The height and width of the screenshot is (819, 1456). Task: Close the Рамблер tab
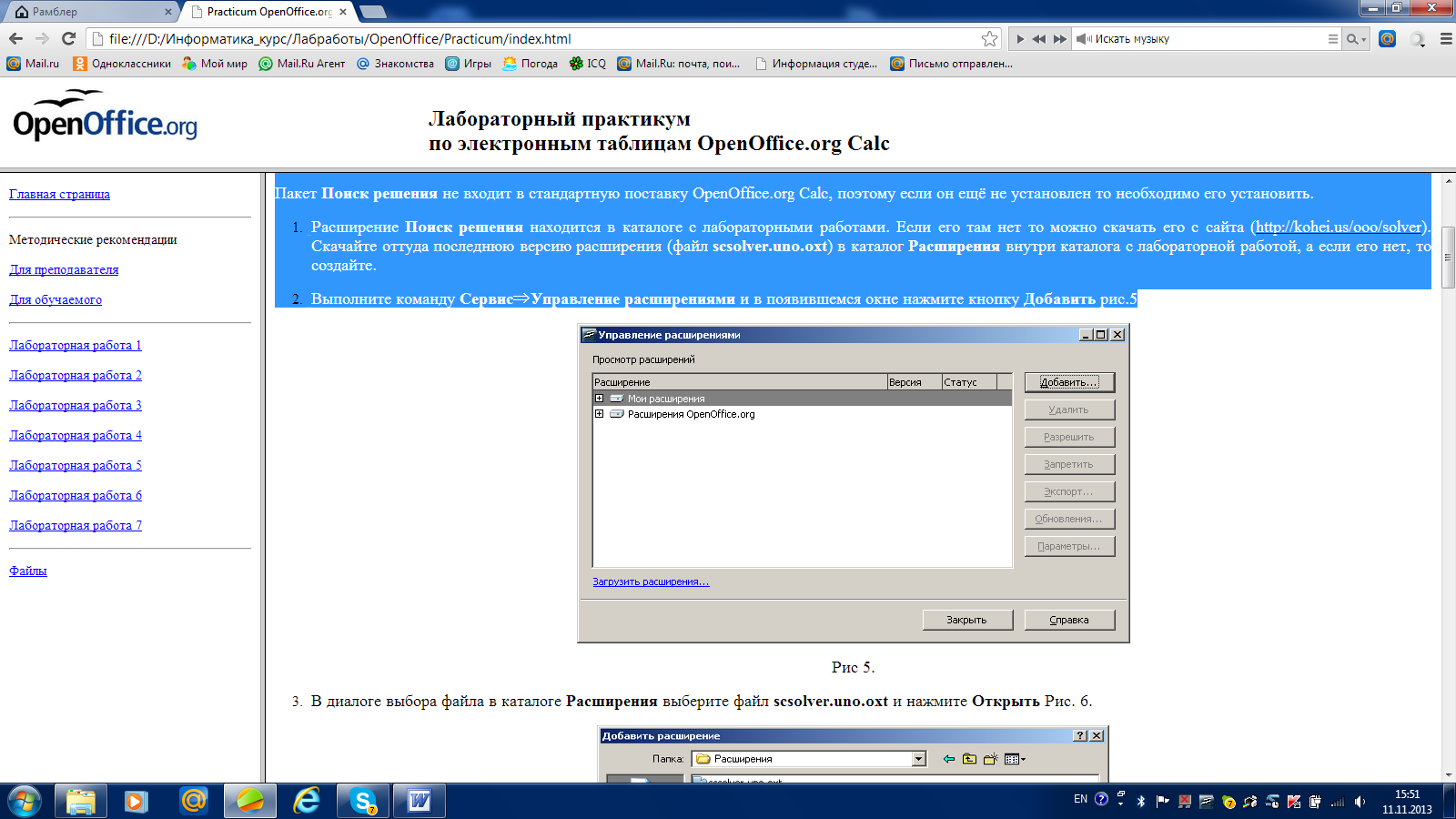tap(168, 12)
